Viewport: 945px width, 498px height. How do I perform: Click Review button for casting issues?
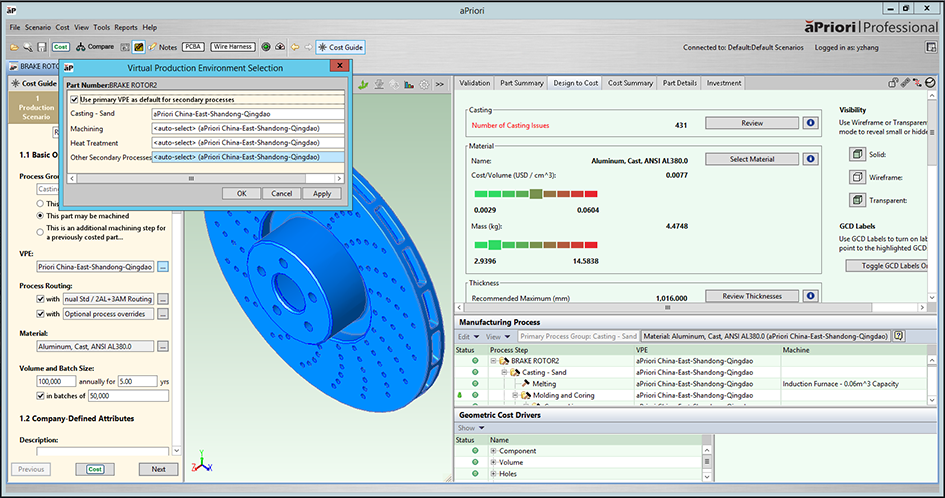coord(752,123)
